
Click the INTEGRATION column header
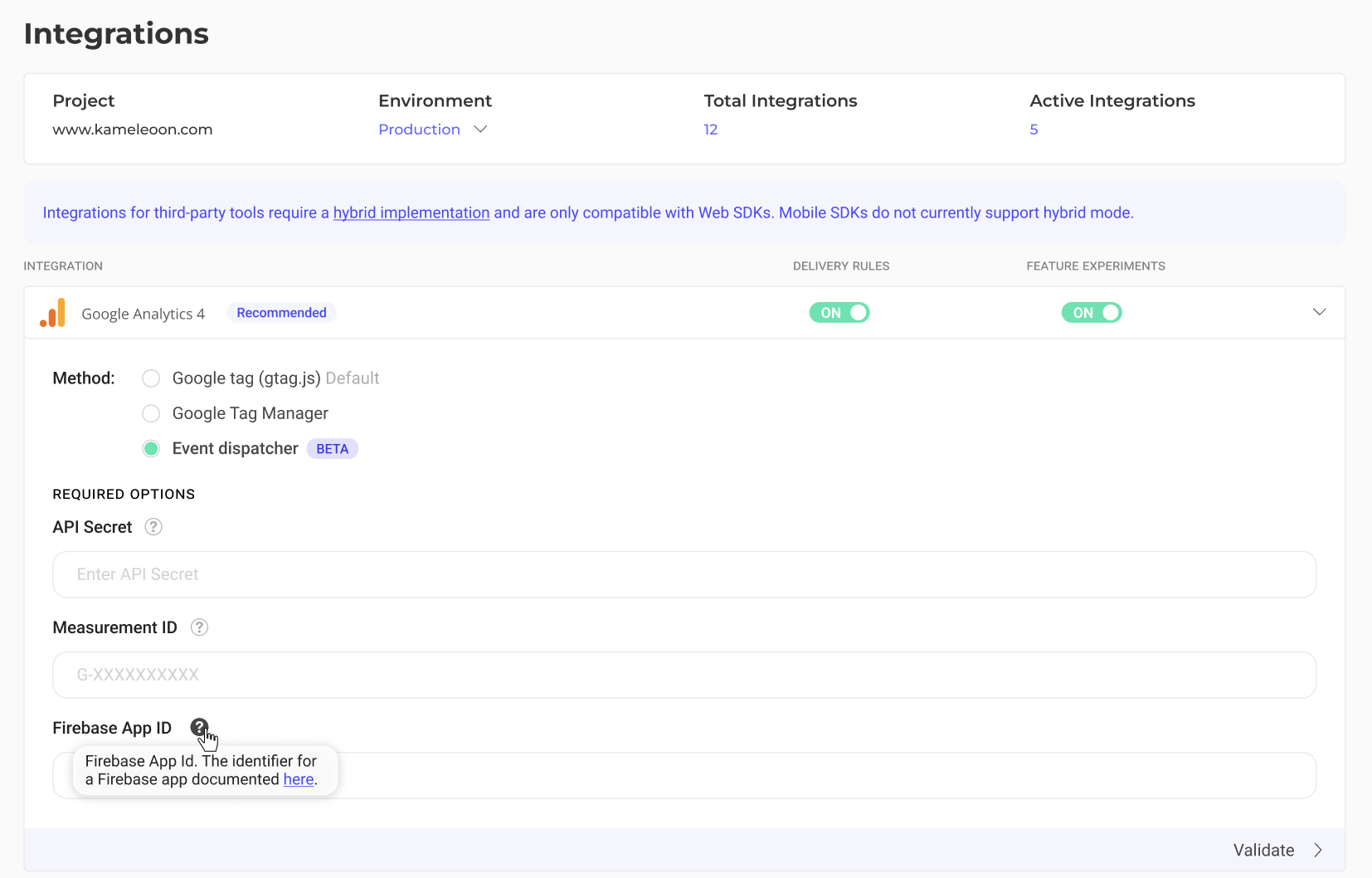[63, 266]
